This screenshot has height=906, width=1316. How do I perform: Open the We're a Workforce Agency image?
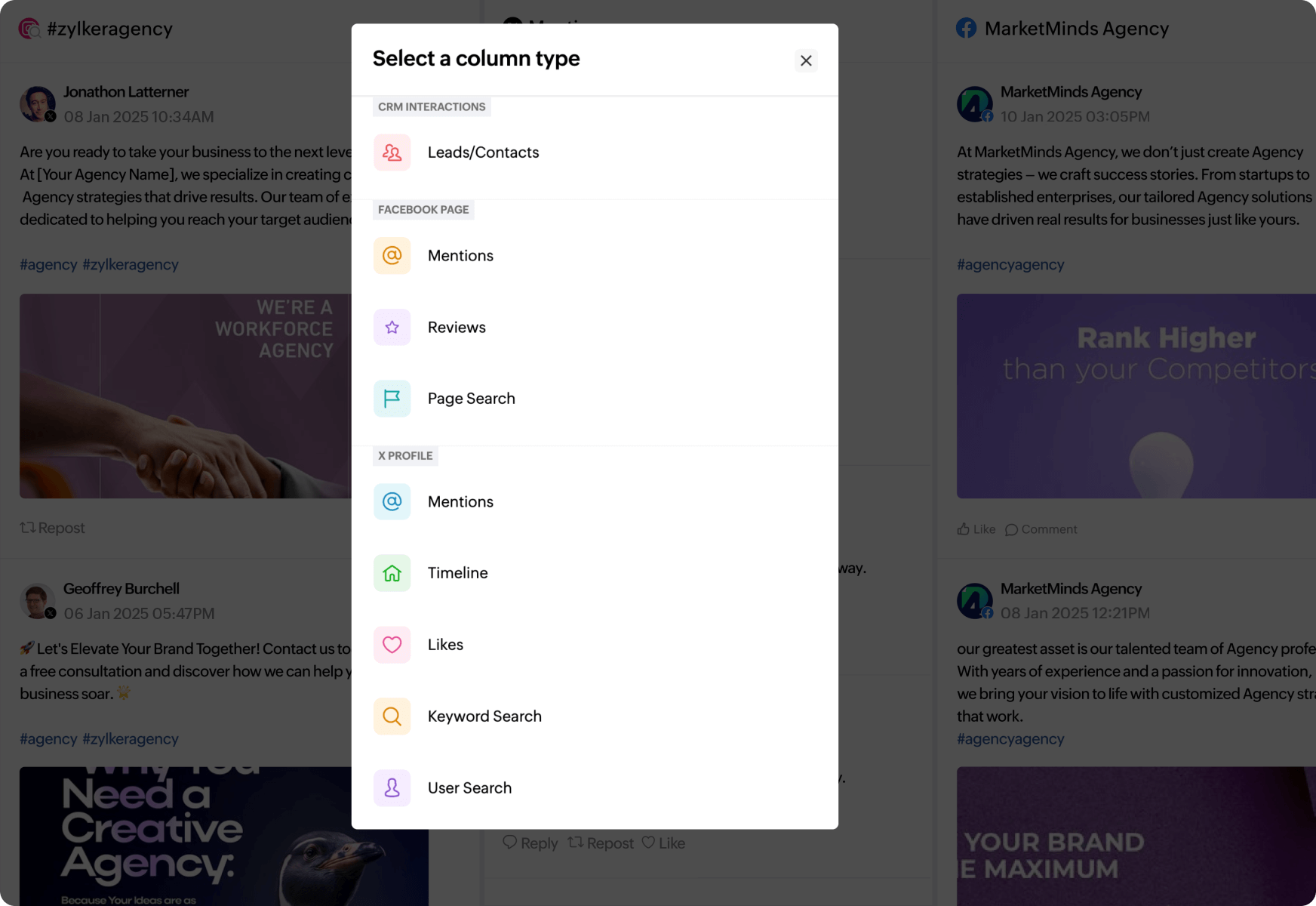[x=186, y=396]
